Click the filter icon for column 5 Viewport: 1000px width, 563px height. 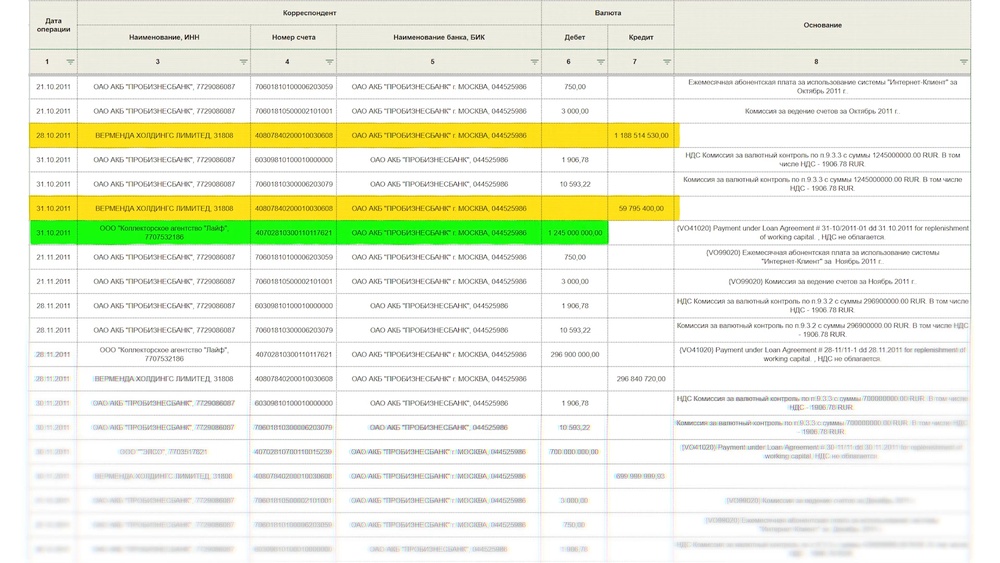[534, 62]
